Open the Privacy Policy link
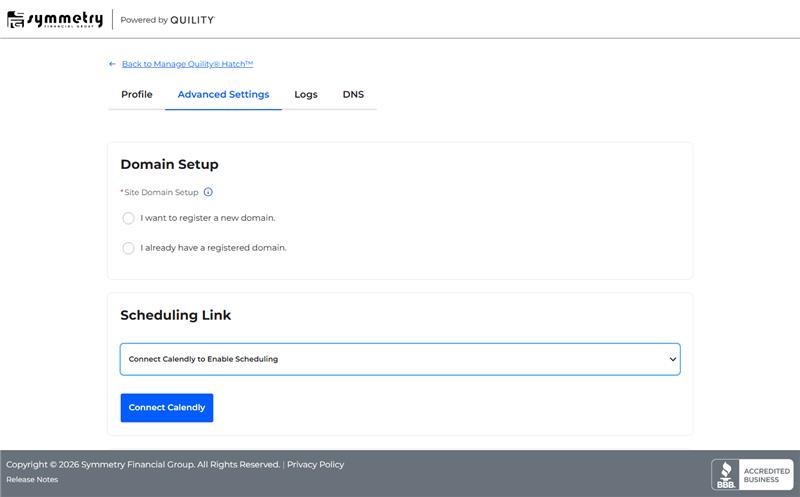The width and height of the screenshot is (800, 497). point(315,464)
